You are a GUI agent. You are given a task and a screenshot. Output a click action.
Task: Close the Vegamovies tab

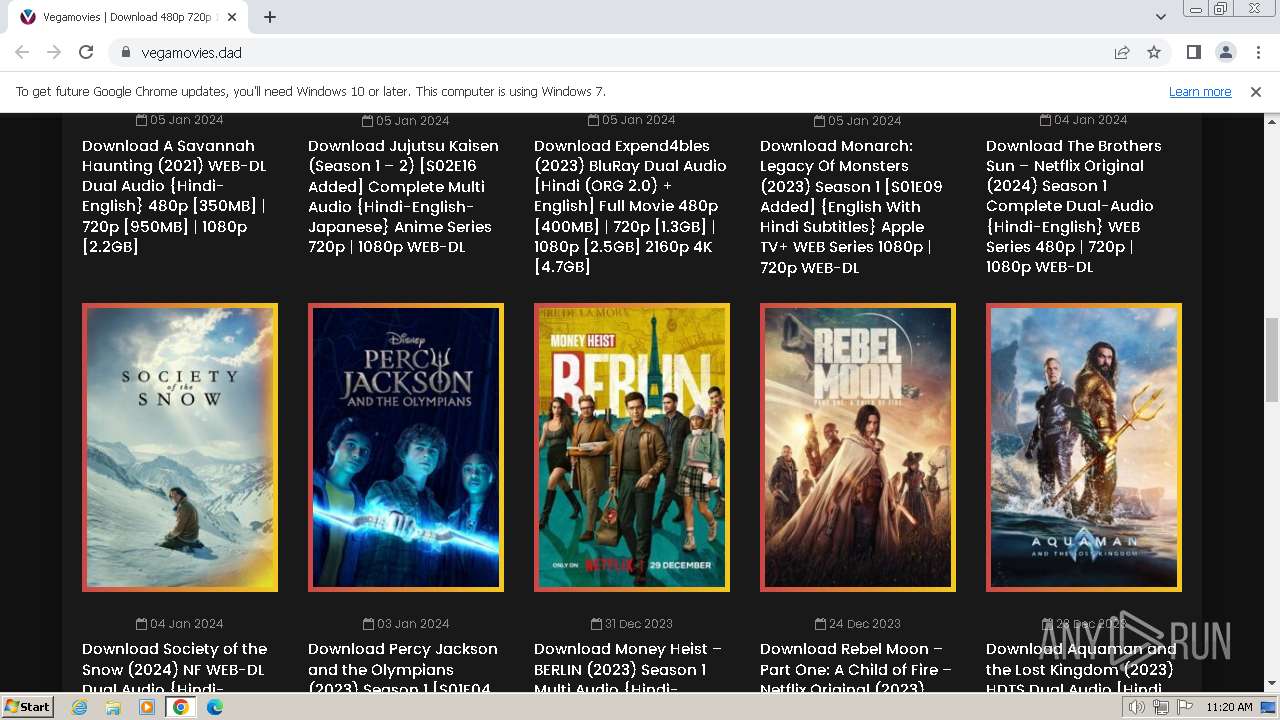[234, 17]
